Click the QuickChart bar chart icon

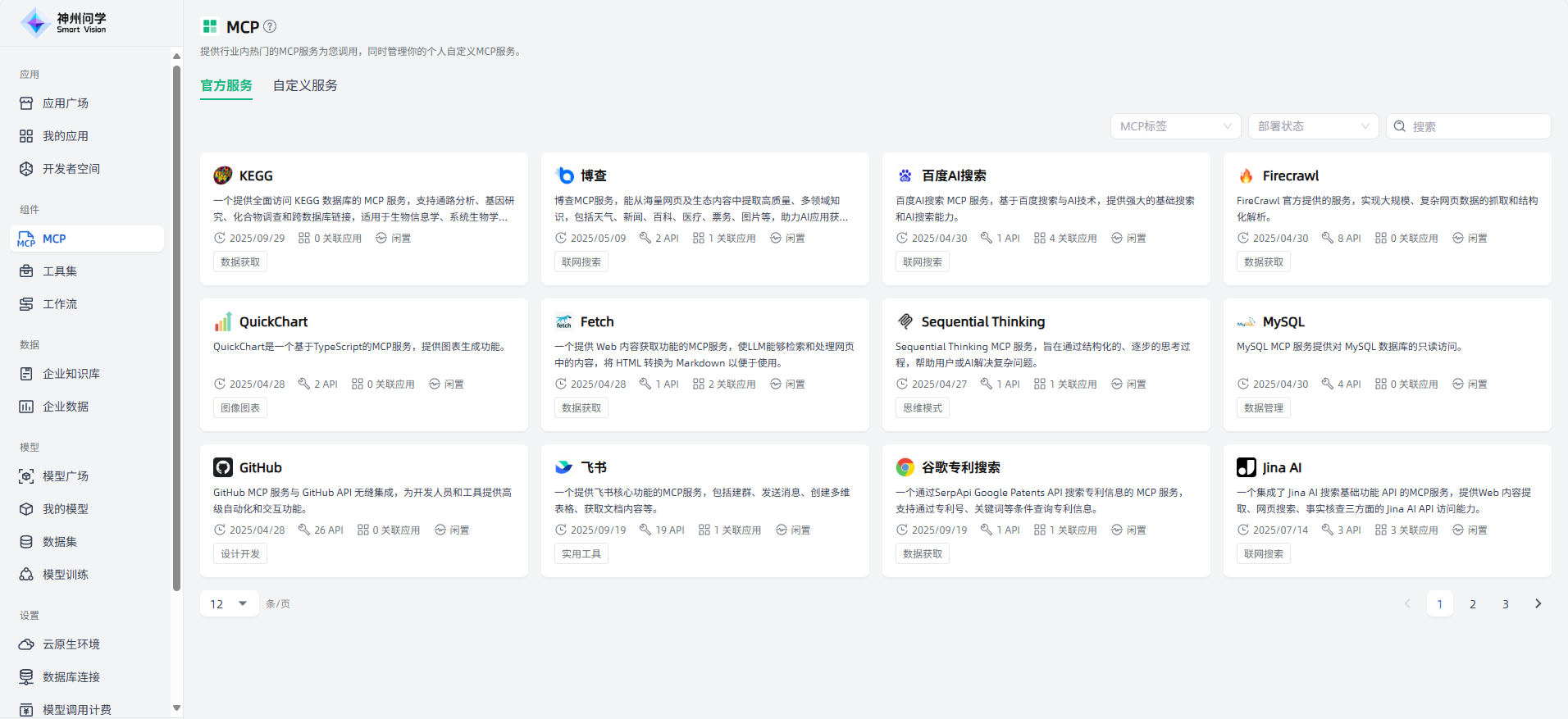pyautogui.click(x=223, y=321)
